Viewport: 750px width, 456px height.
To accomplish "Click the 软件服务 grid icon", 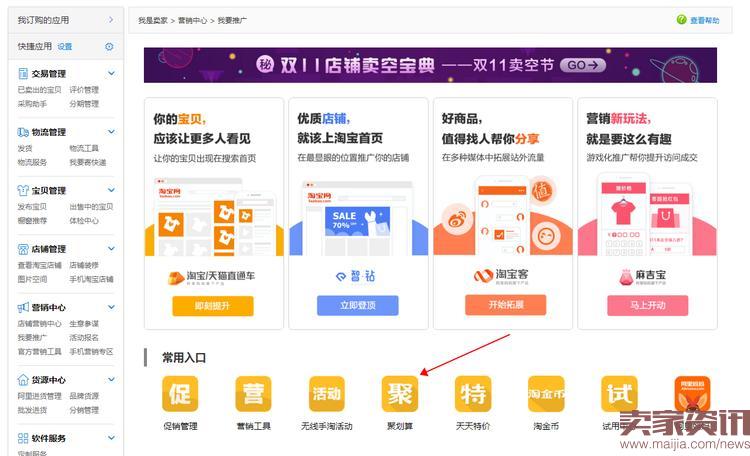I will coord(23,438).
